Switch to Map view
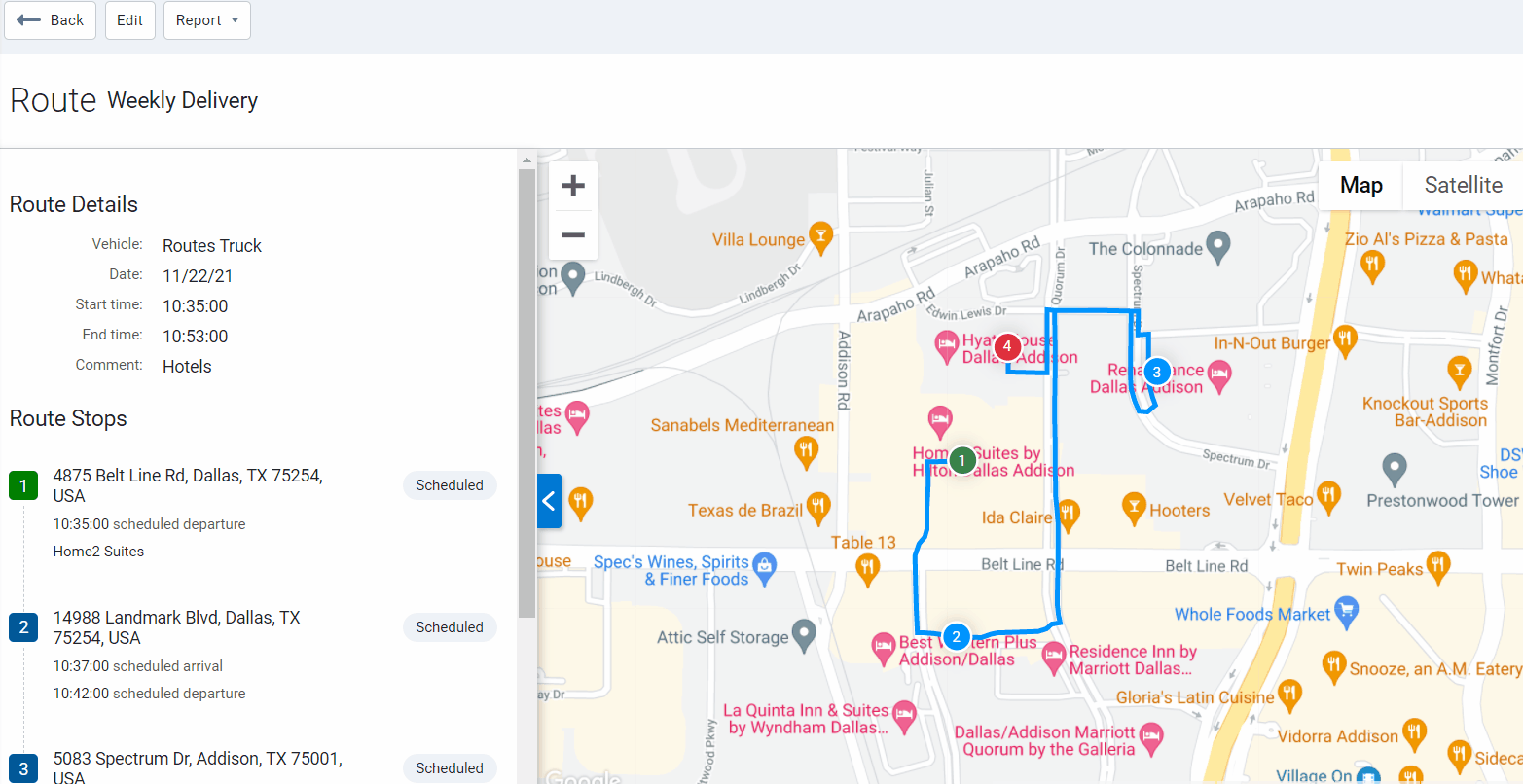Viewport: 1523px width, 784px height. (1360, 185)
